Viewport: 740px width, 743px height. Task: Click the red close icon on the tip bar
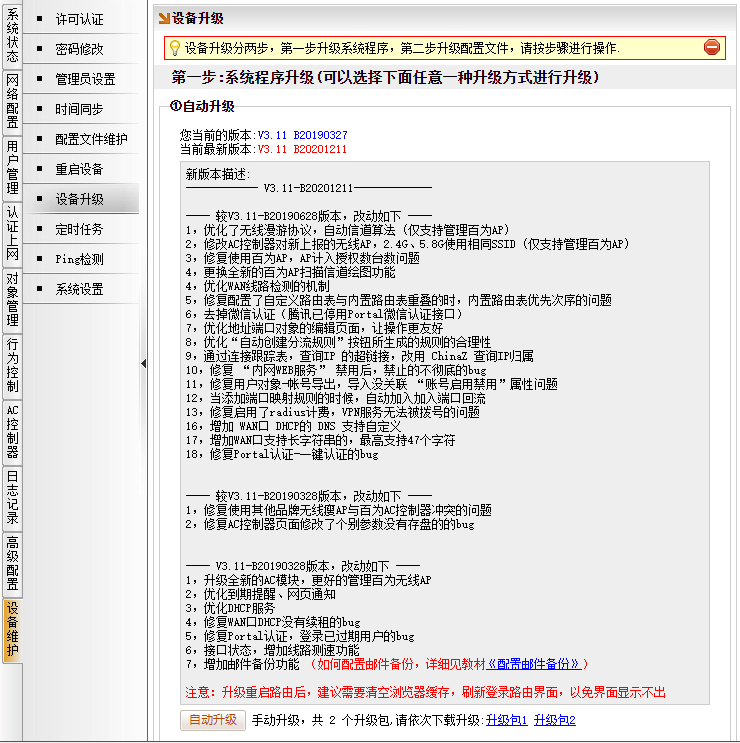tap(712, 47)
